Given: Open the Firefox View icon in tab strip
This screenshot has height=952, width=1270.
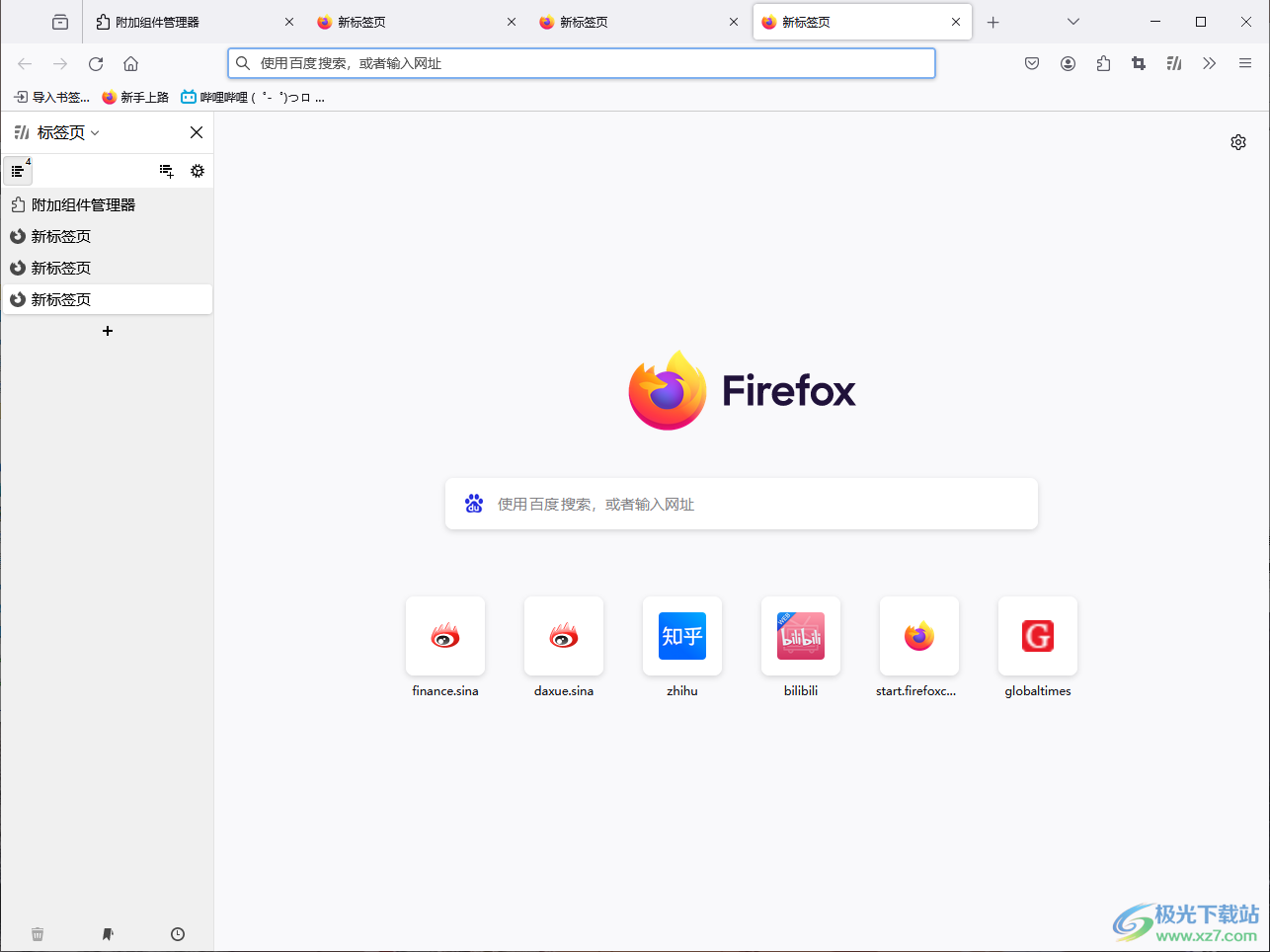Looking at the screenshot, I should 60,22.
